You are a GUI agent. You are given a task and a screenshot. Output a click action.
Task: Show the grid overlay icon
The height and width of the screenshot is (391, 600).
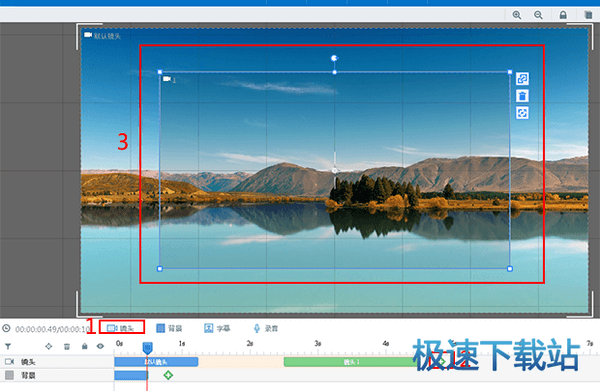point(588,15)
